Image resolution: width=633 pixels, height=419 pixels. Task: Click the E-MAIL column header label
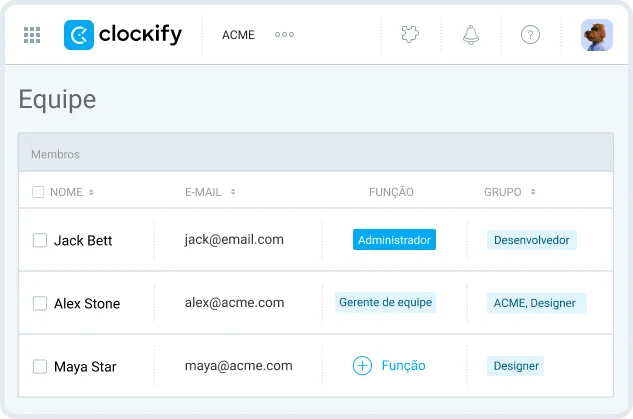tap(203, 192)
